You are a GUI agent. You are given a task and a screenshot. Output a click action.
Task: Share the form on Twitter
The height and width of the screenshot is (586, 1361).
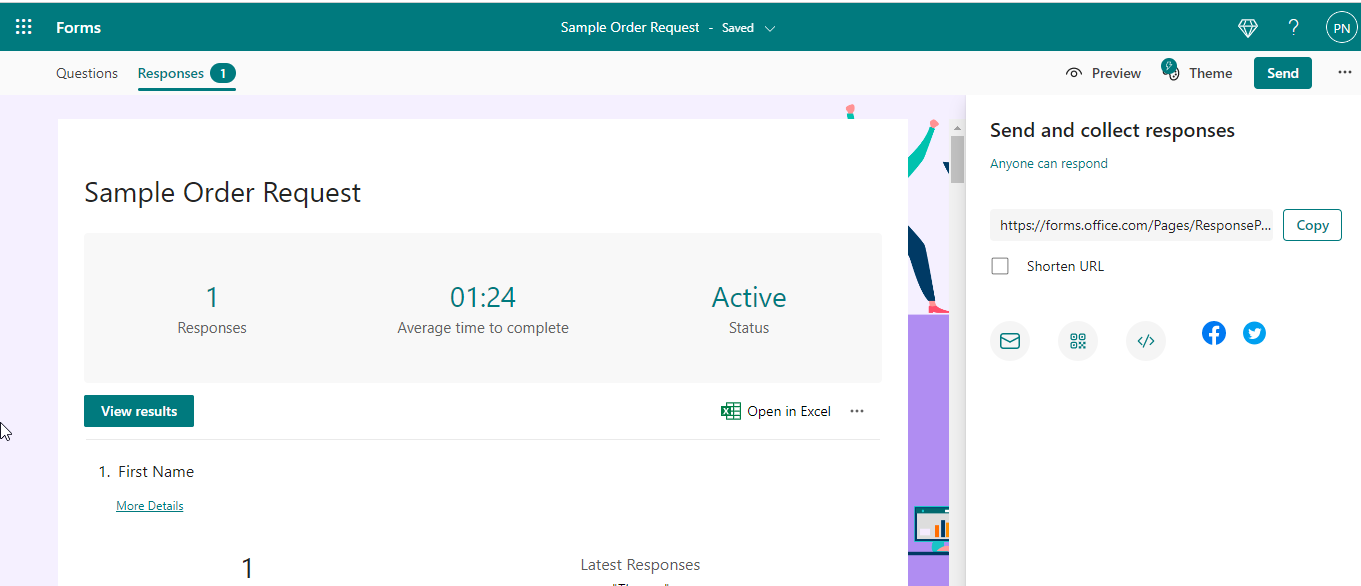coord(1255,333)
